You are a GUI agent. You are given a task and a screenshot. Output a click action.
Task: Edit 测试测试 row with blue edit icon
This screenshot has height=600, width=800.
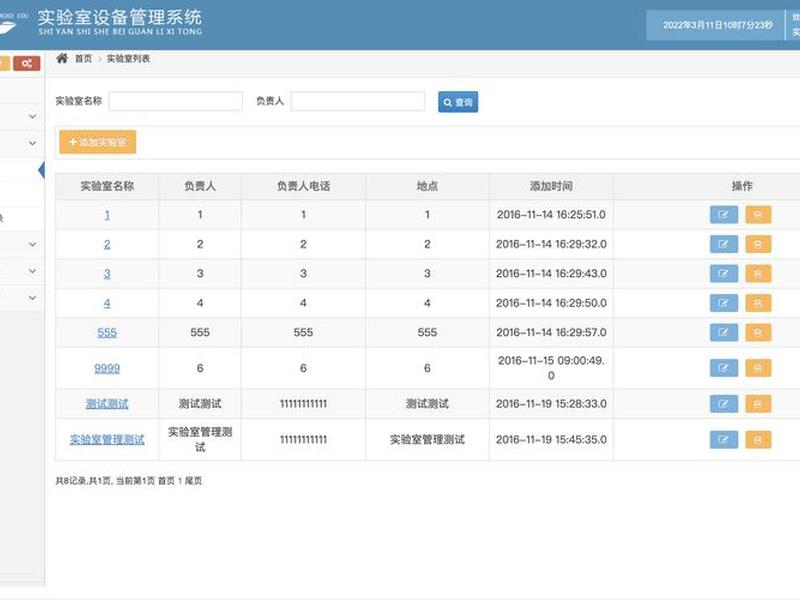[x=723, y=404]
